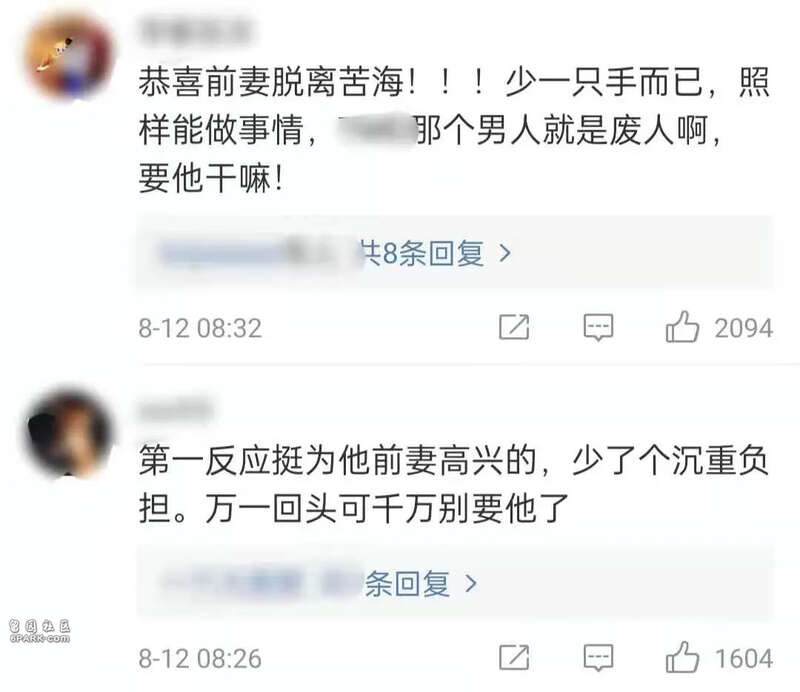Viewport: 800px width, 692px height.
Task: Select the comment text 恭喜前妻脱离苦海
Action: (271, 82)
